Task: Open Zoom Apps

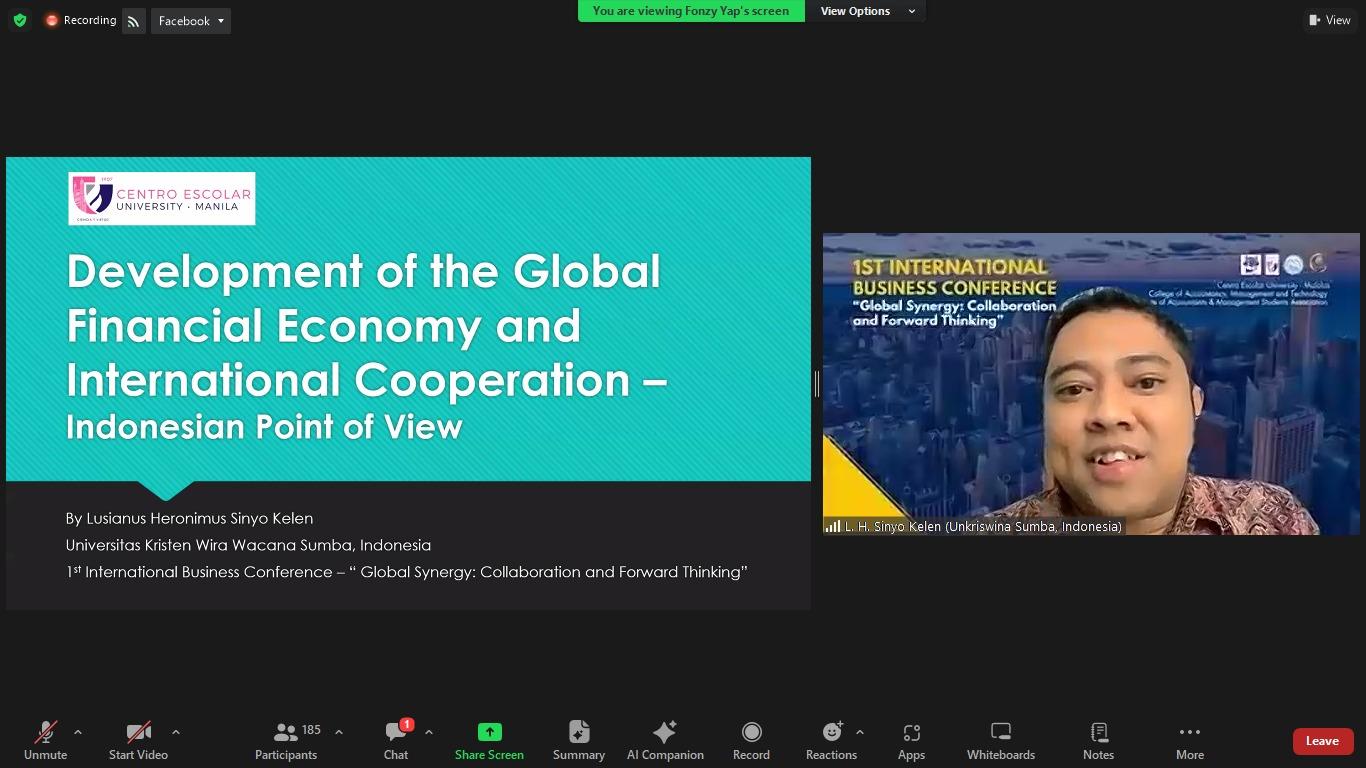Action: tap(911, 741)
